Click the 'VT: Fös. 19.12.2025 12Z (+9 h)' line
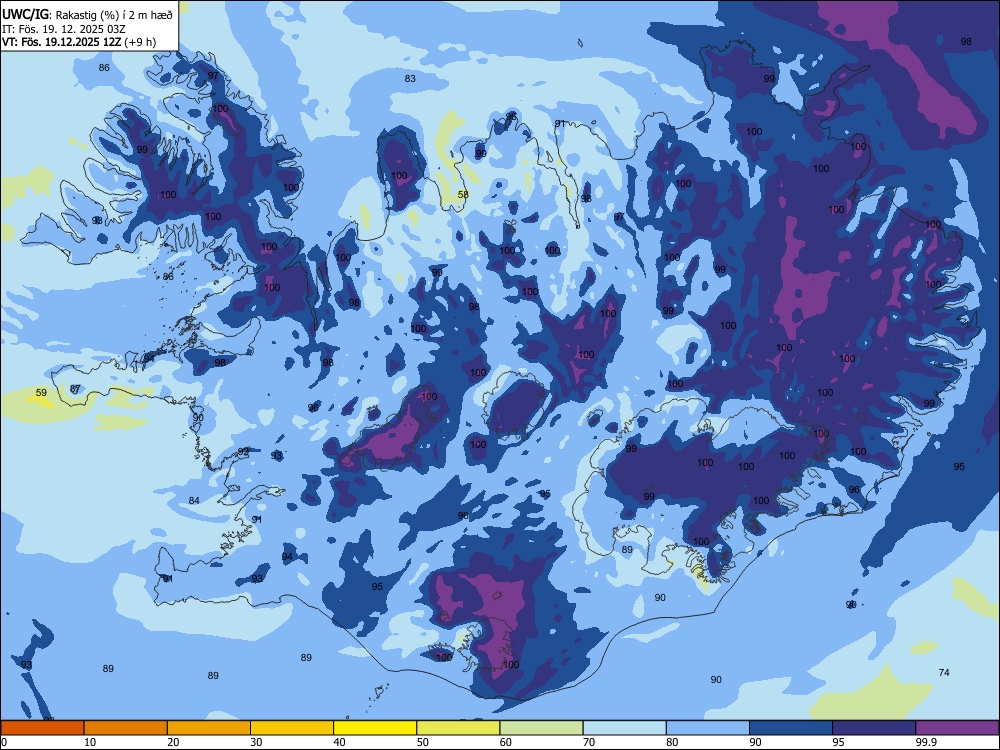Image resolution: width=1000 pixels, height=750 pixels. (x=79, y=42)
